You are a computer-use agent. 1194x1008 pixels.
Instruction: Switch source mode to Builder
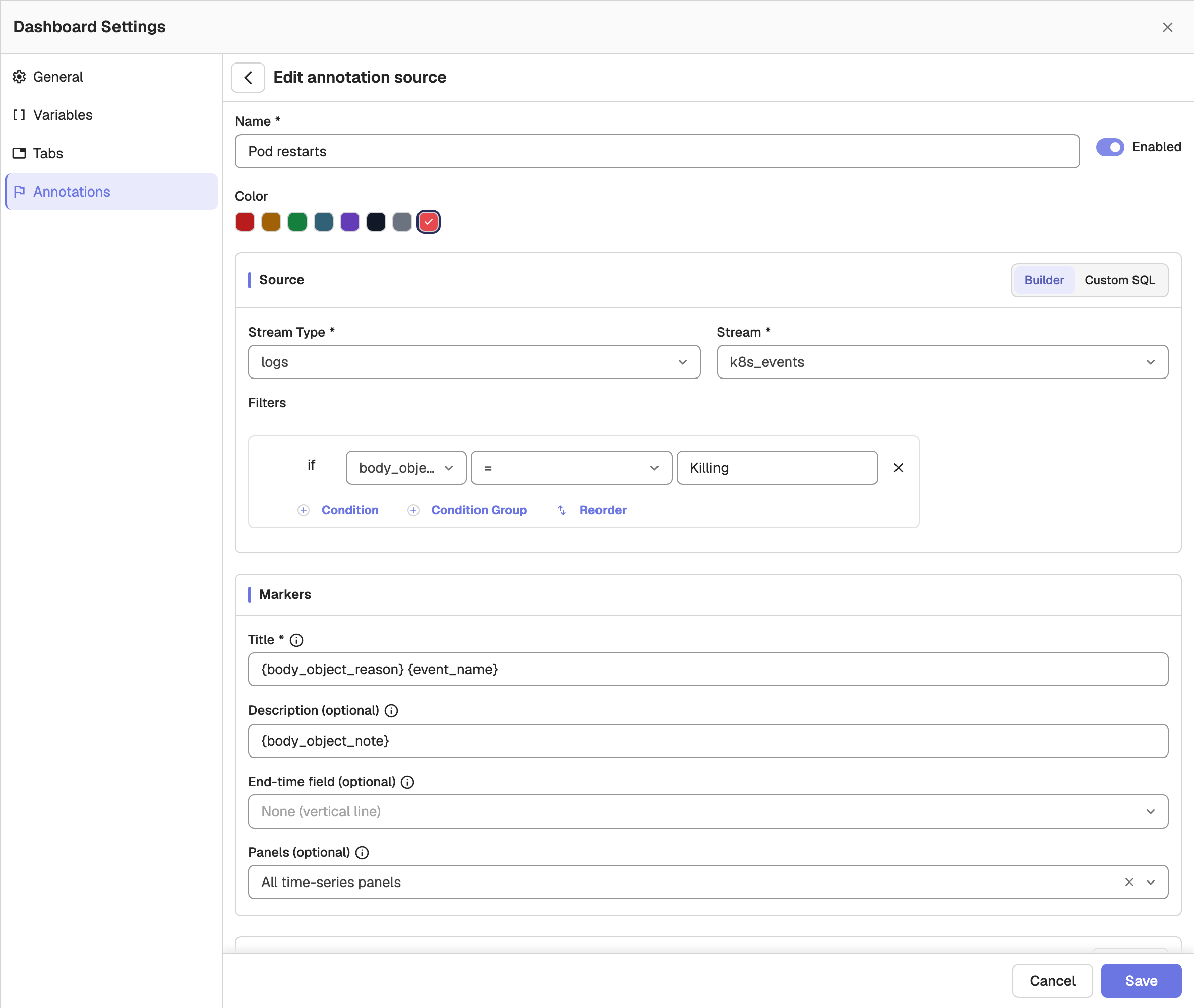(1044, 280)
